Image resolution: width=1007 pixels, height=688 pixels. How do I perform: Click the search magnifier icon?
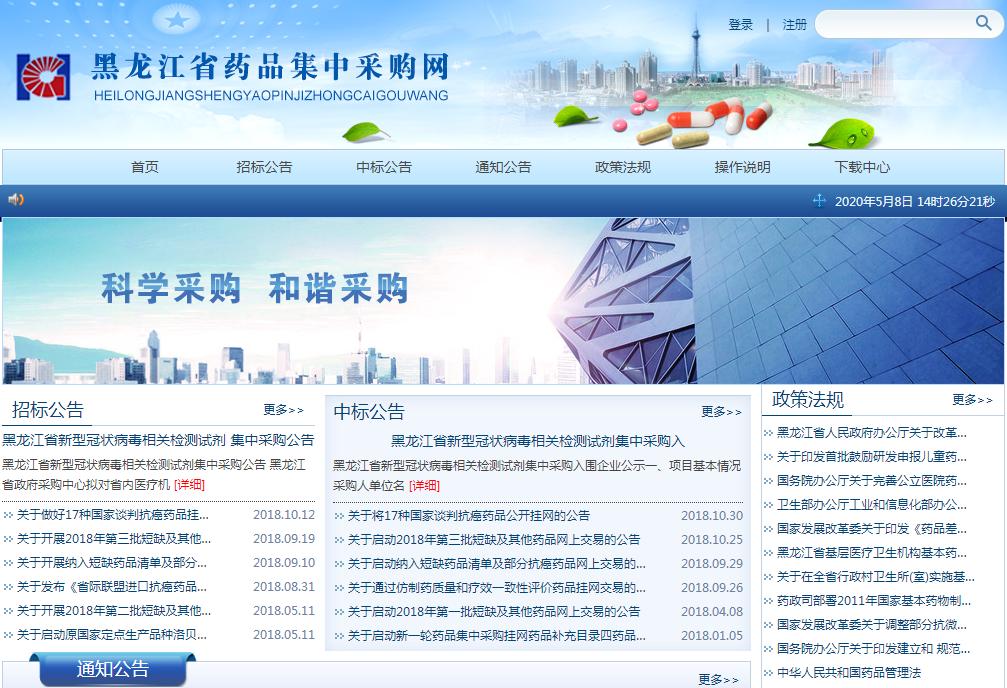[984, 23]
